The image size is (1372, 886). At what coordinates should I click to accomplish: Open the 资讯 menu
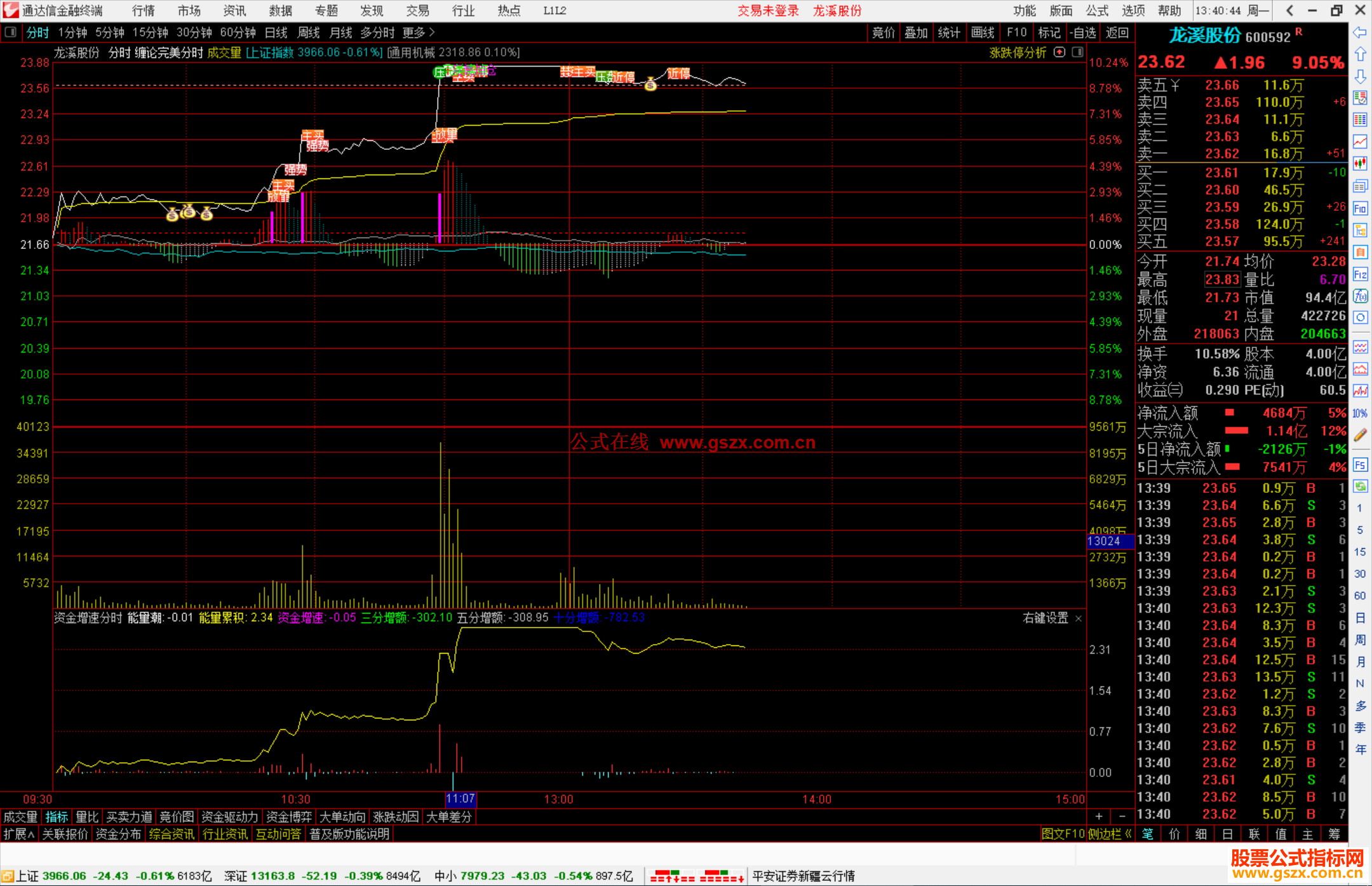point(234,11)
